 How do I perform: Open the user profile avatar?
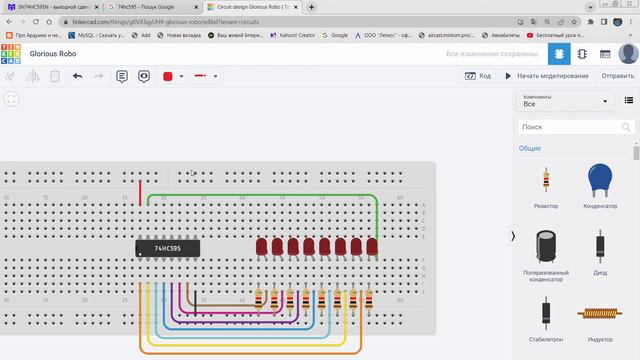pos(628,54)
